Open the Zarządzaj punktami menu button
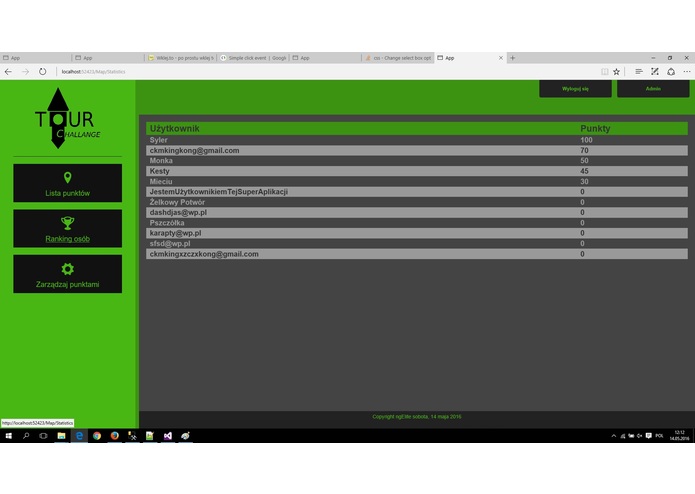The width and height of the screenshot is (695, 494). click(67, 274)
